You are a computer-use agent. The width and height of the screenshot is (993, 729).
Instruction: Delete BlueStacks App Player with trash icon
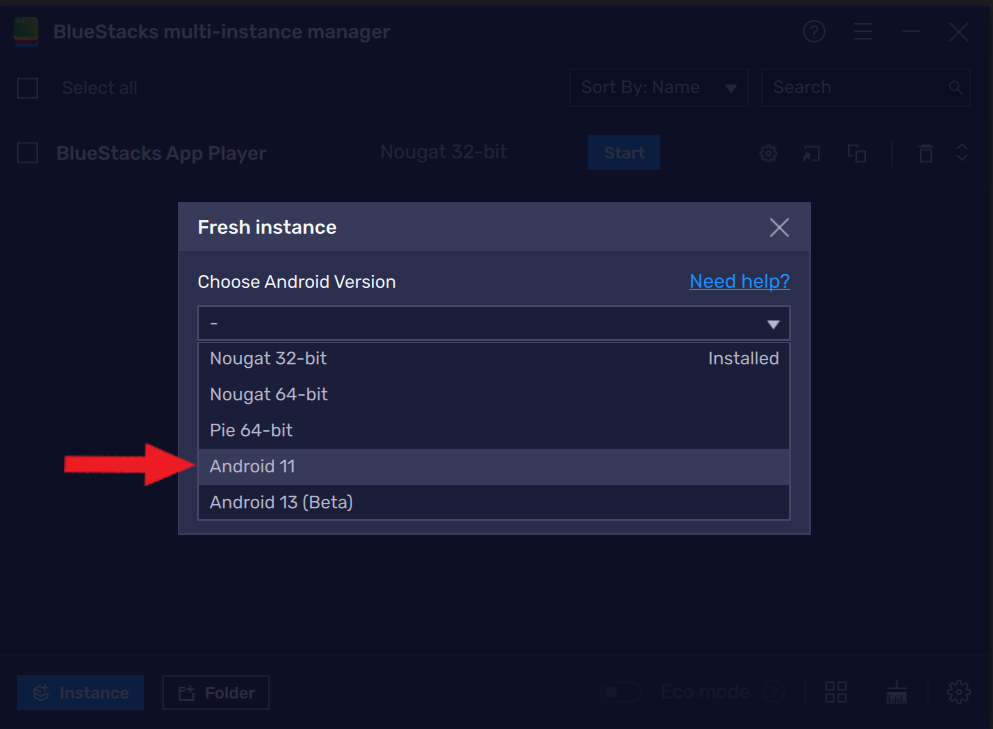pos(926,153)
